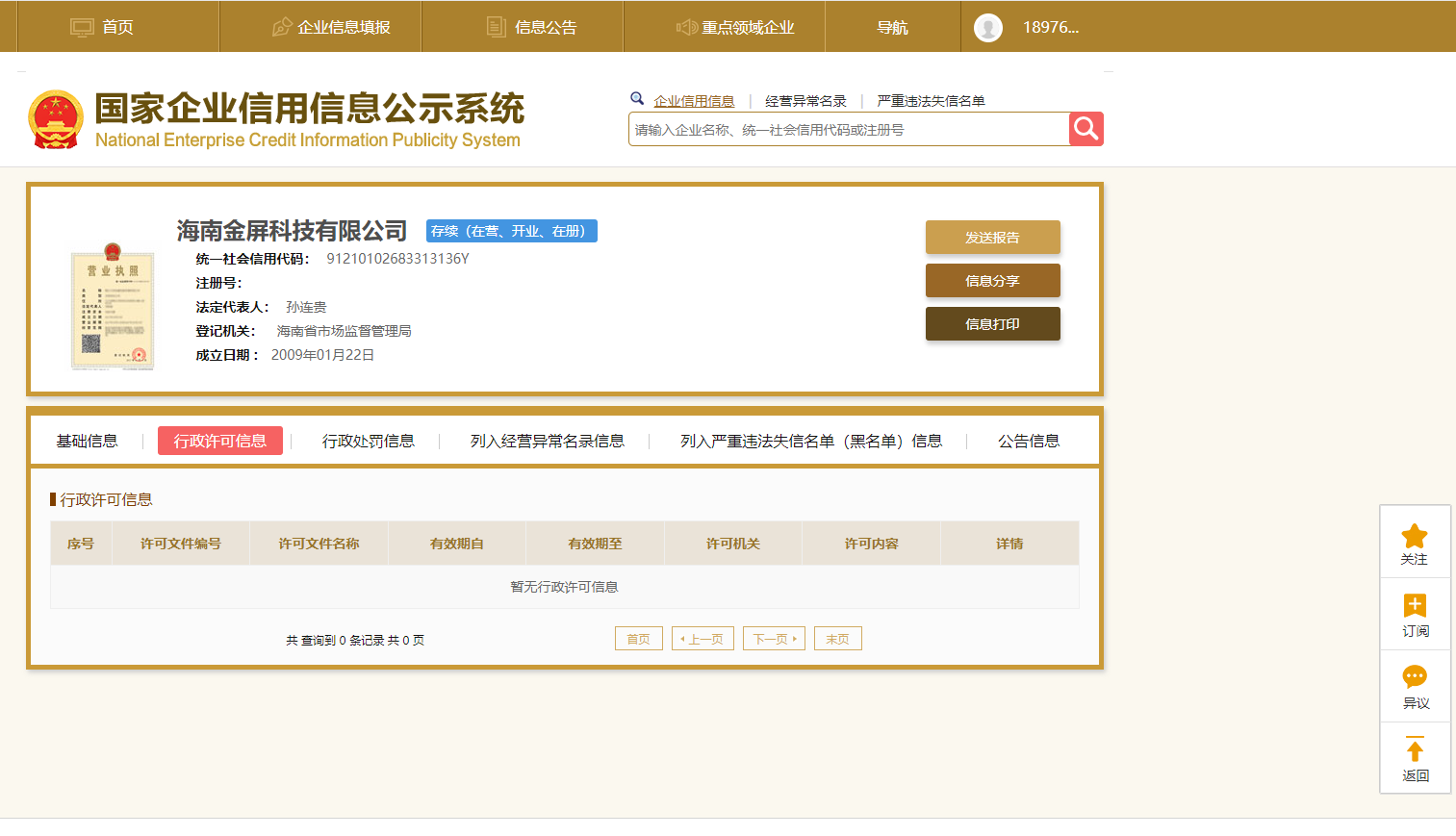Switch to the 行政处罚信息 tab
The image size is (1456, 836).
coord(368,441)
